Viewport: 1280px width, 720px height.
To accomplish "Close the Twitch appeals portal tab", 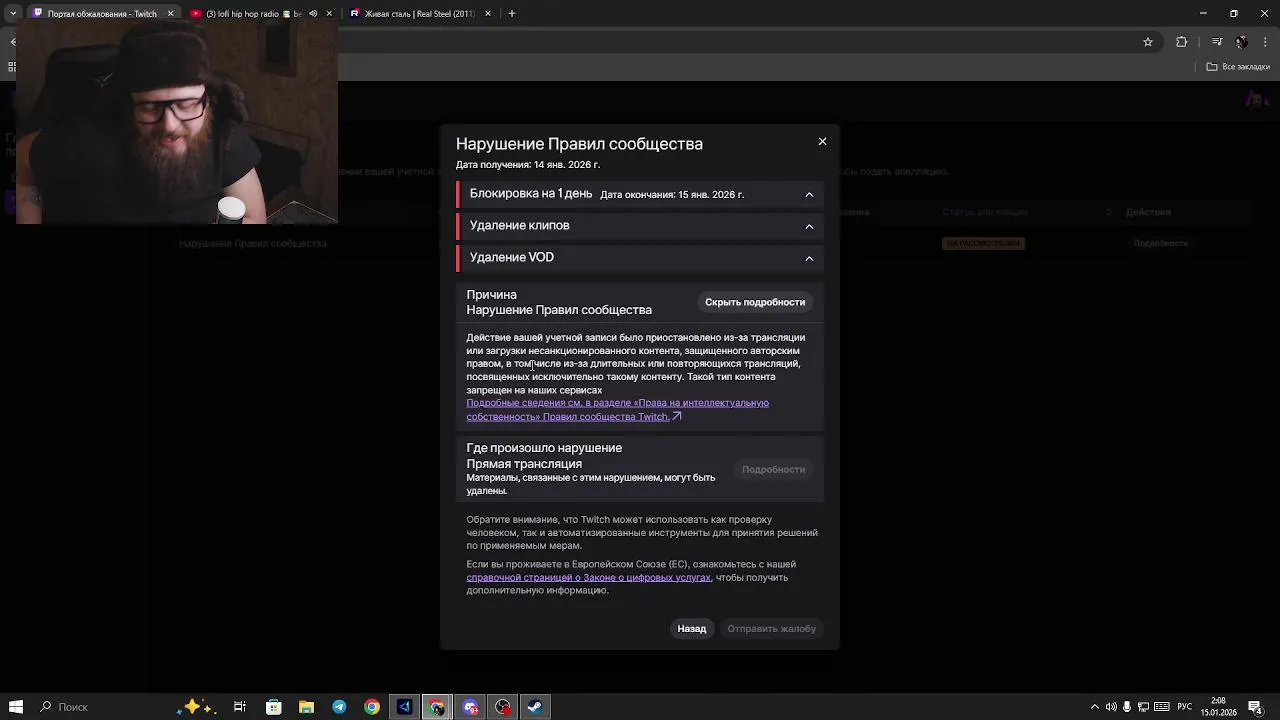I will click(x=170, y=14).
